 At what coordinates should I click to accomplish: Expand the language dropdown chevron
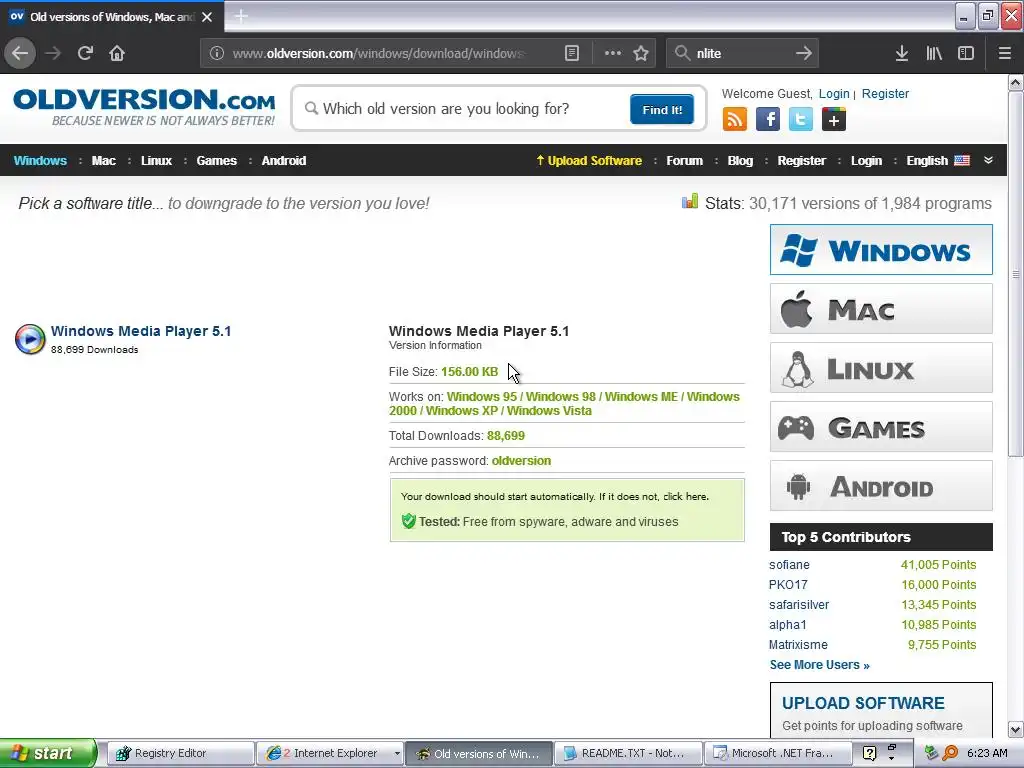988,160
